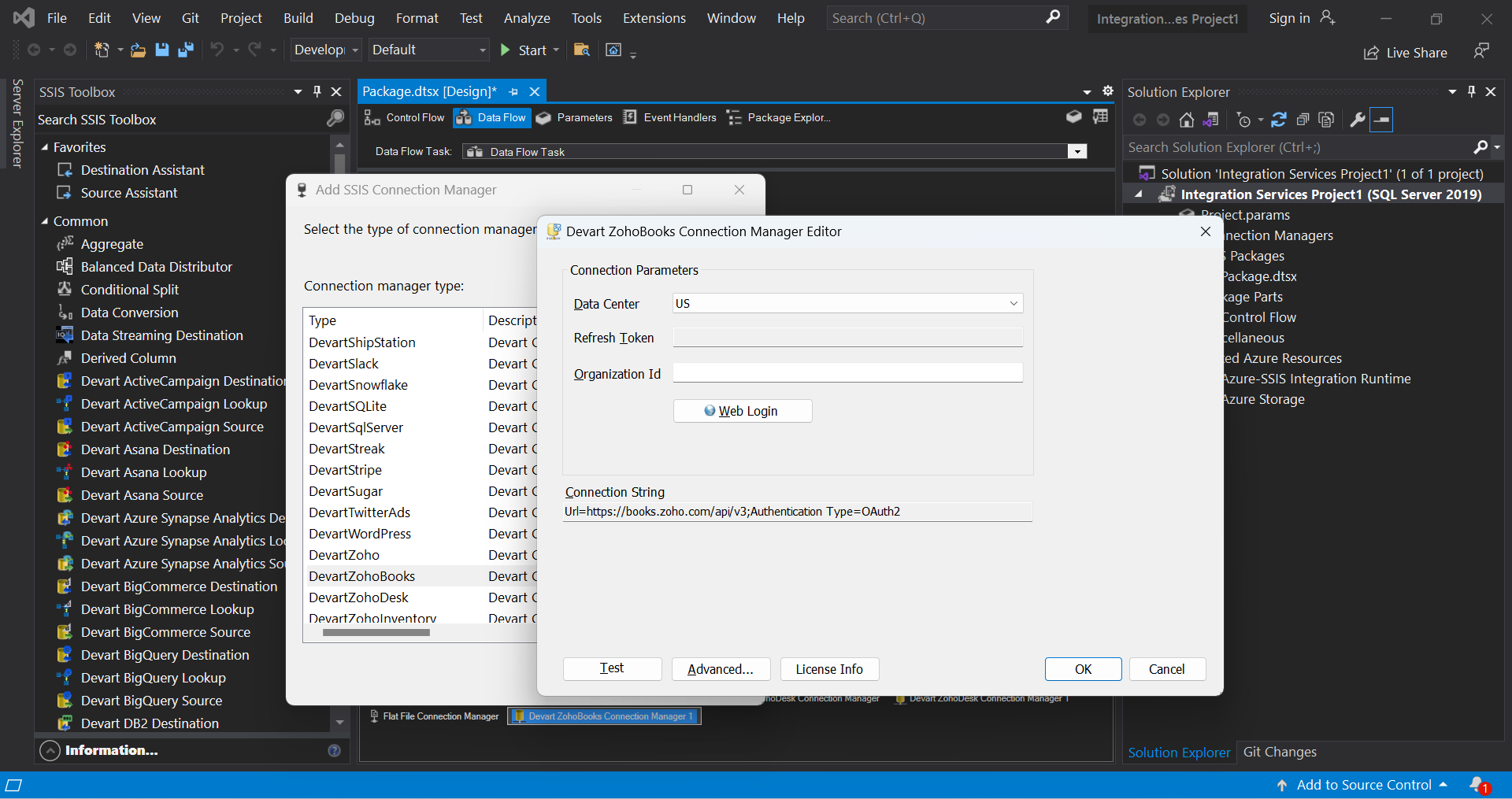Viewport: 1512px width, 799px height.
Task: Select the DevartZohoBooks connection type
Action: pos(361,575)
